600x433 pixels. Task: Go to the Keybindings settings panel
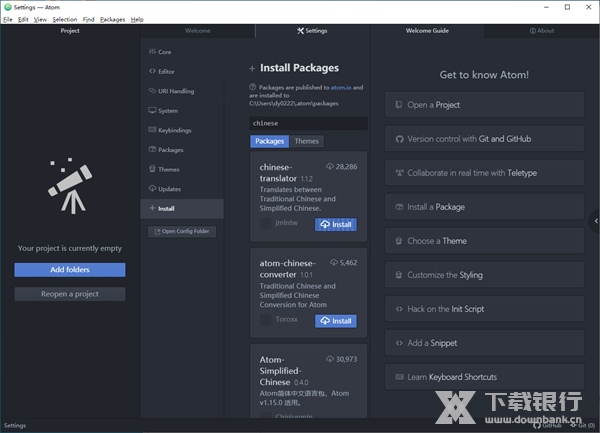coord(174,130)
